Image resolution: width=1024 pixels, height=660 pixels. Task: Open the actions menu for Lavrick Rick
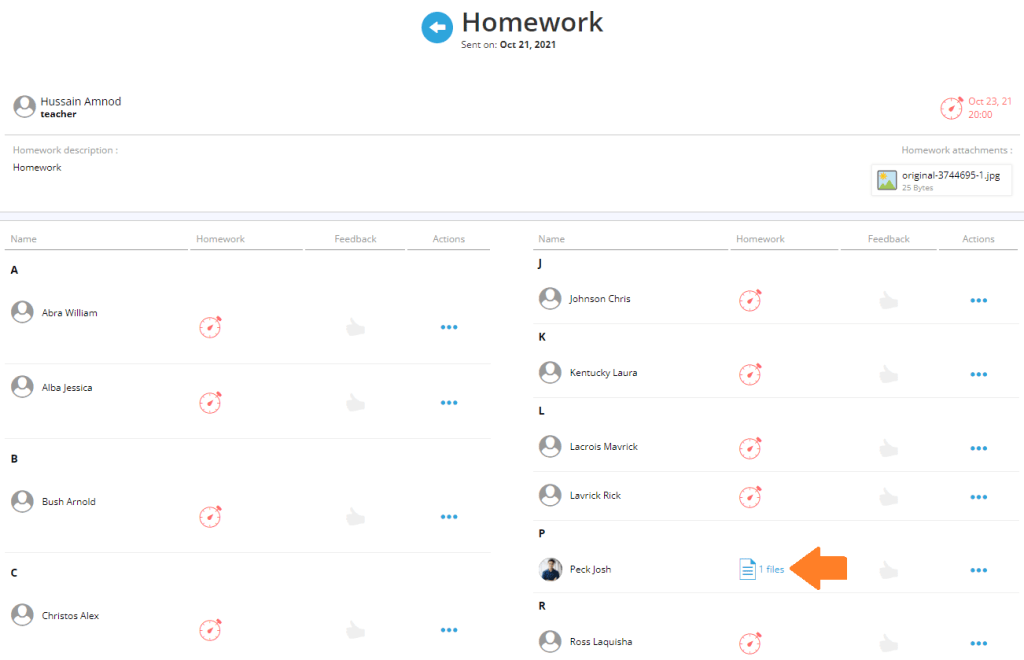coord(978,496)
